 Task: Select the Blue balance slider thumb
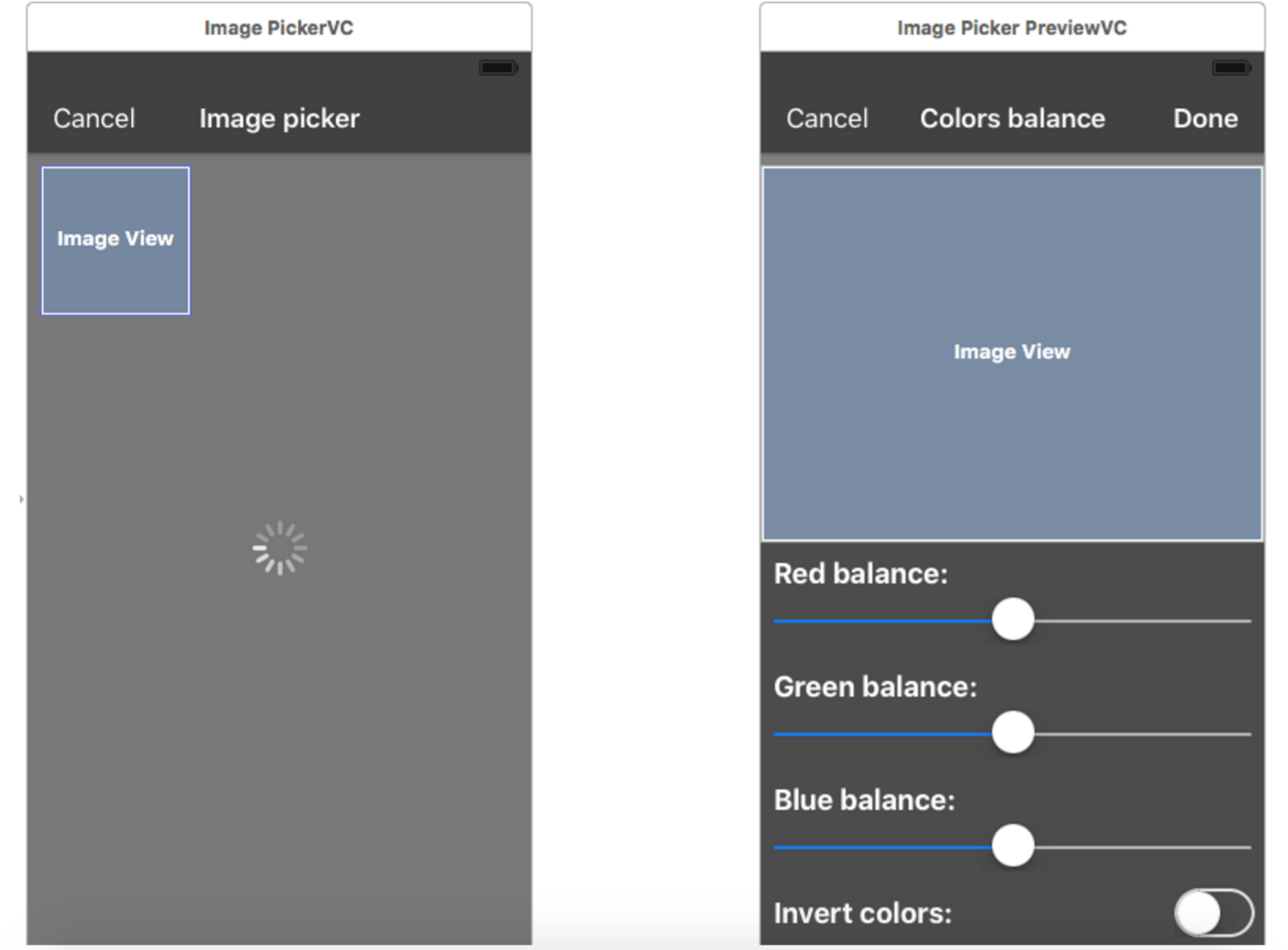[x=1013, y=844]
